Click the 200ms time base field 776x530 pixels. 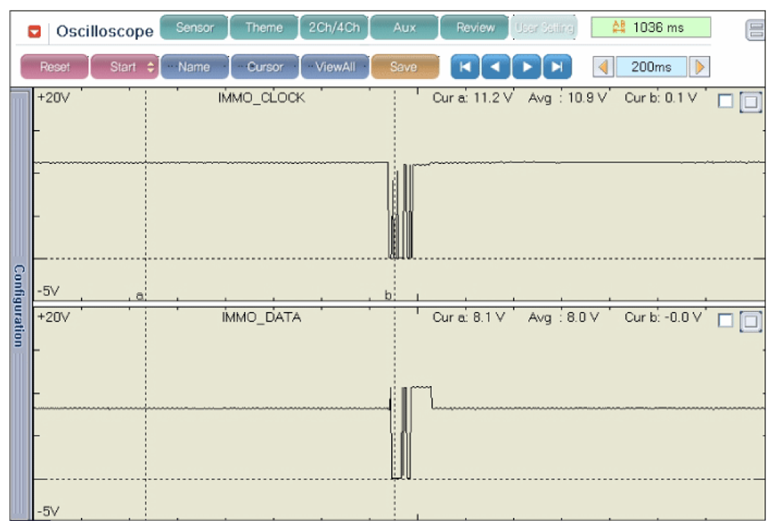[x=651, y=67]
